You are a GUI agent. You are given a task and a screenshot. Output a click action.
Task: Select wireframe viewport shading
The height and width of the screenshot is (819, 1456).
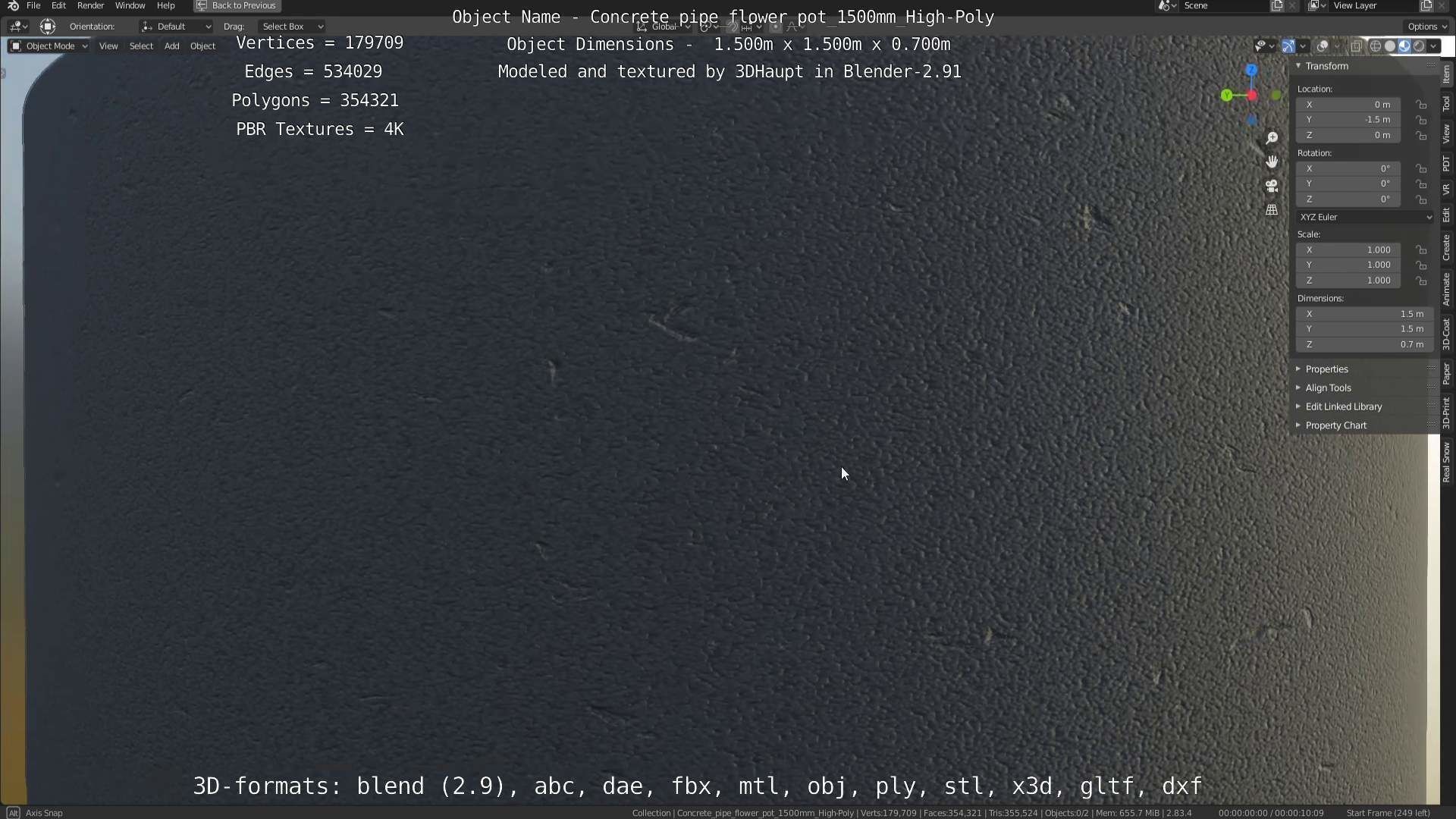[x=1375, y=46]
